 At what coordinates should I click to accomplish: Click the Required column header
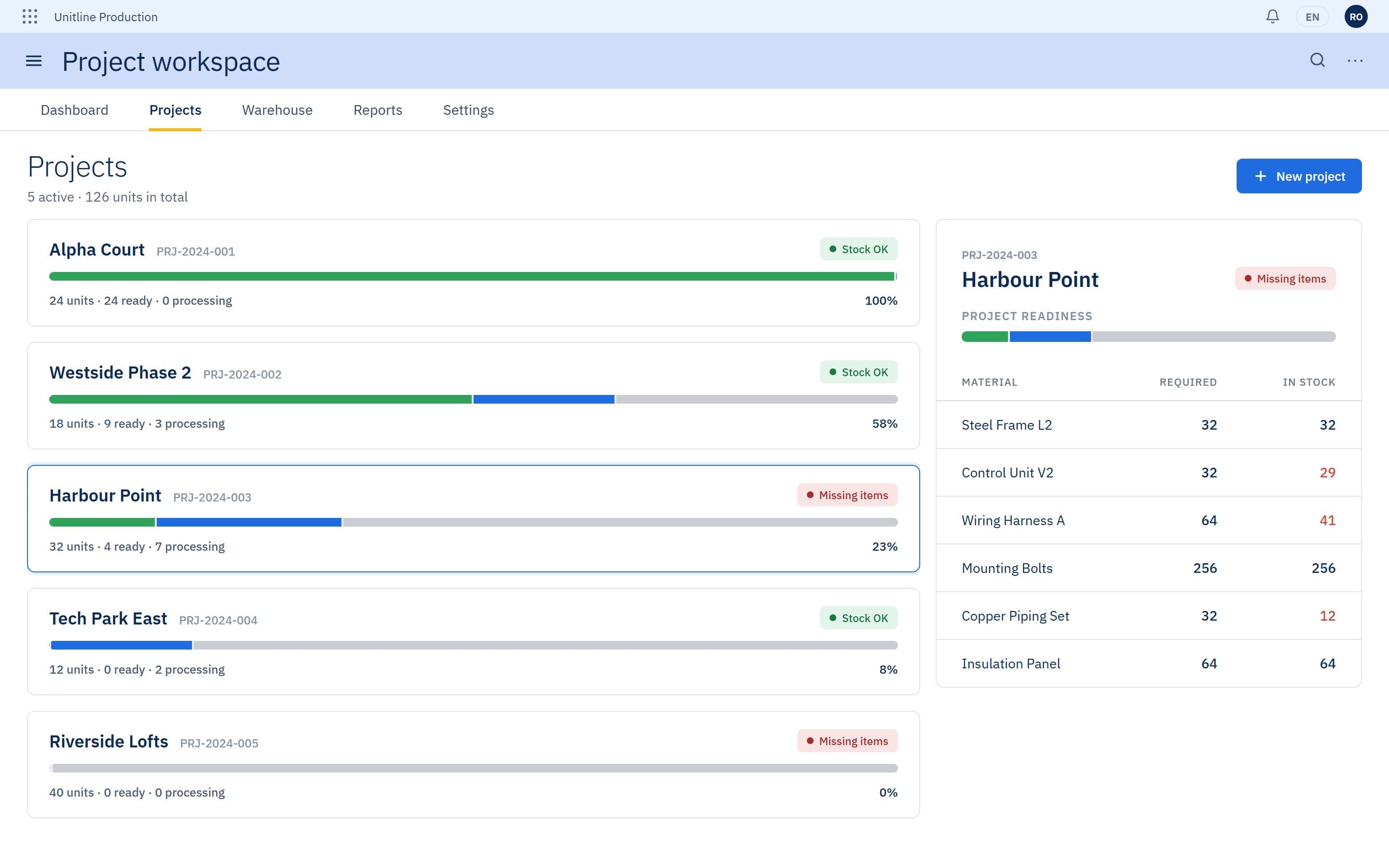coord(1187,382)
